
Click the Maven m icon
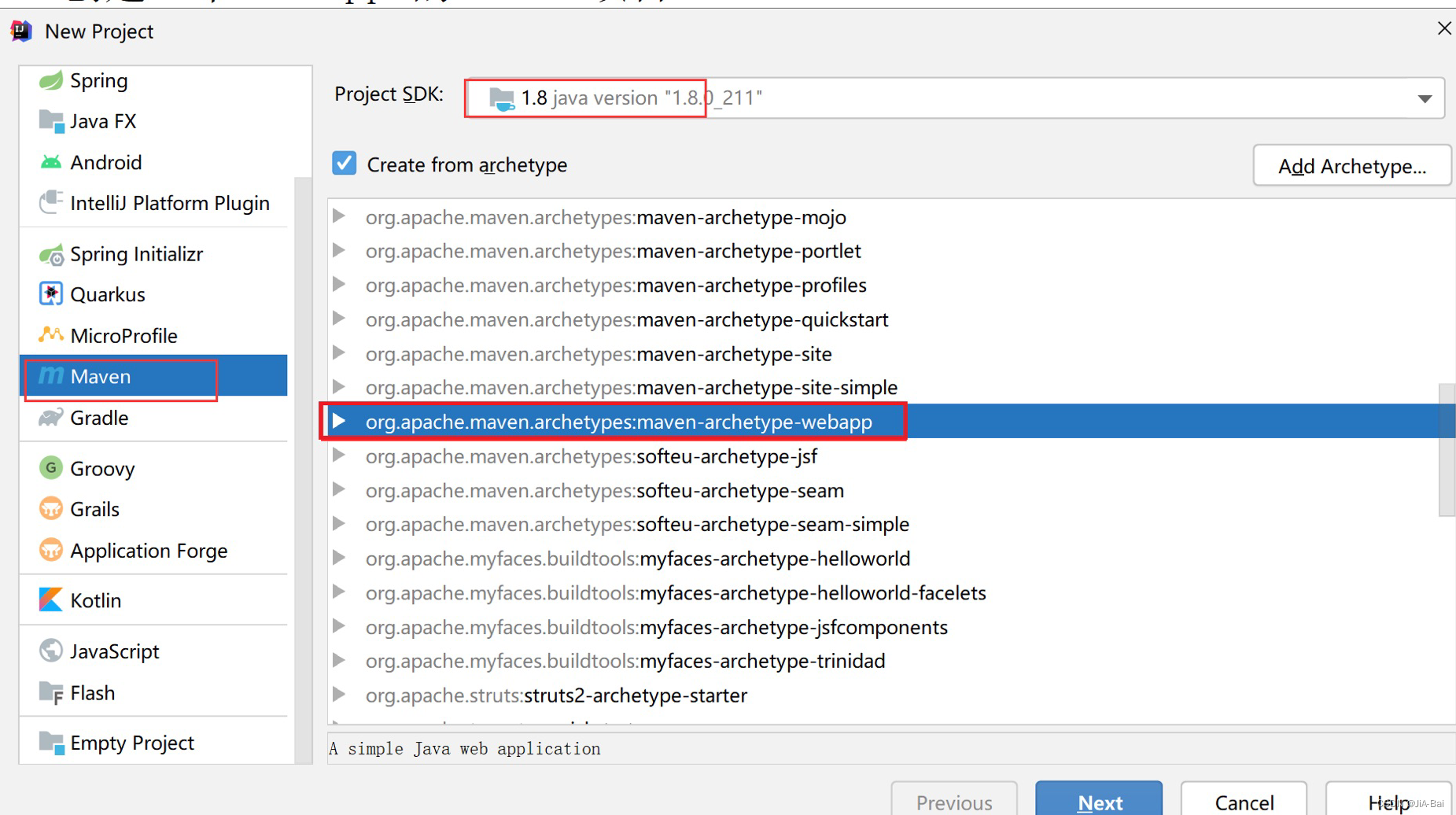click(51, 376)
